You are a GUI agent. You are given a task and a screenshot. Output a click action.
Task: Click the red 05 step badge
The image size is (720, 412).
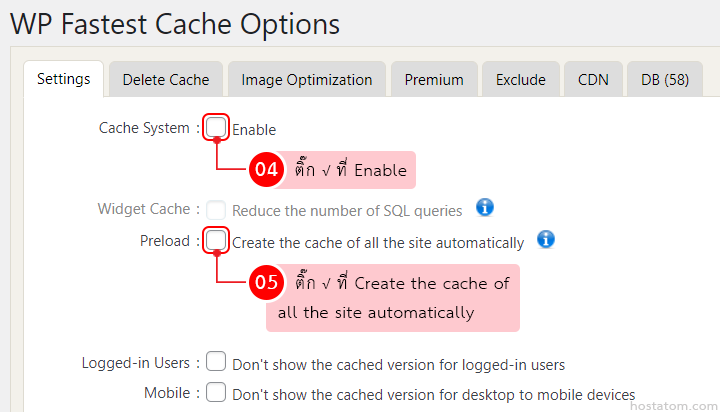coord(266,283)
